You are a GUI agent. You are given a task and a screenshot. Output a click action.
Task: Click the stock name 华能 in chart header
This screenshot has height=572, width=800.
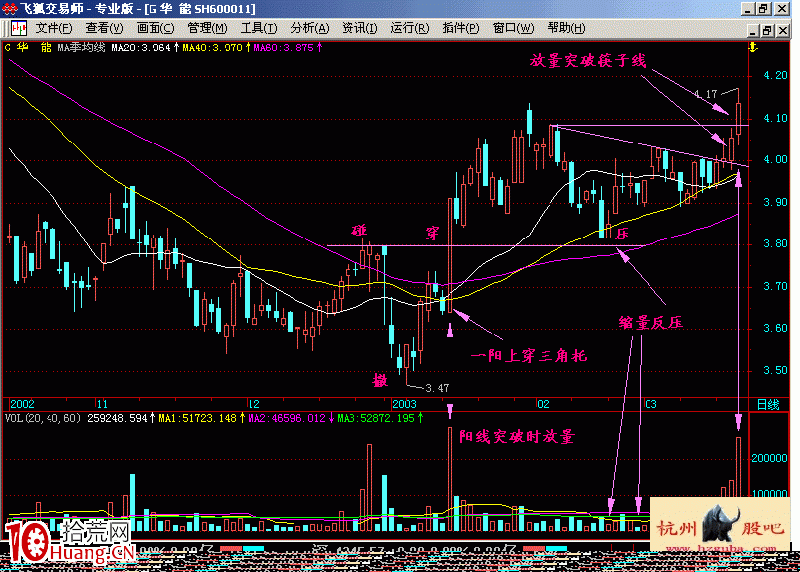(34, 47)
